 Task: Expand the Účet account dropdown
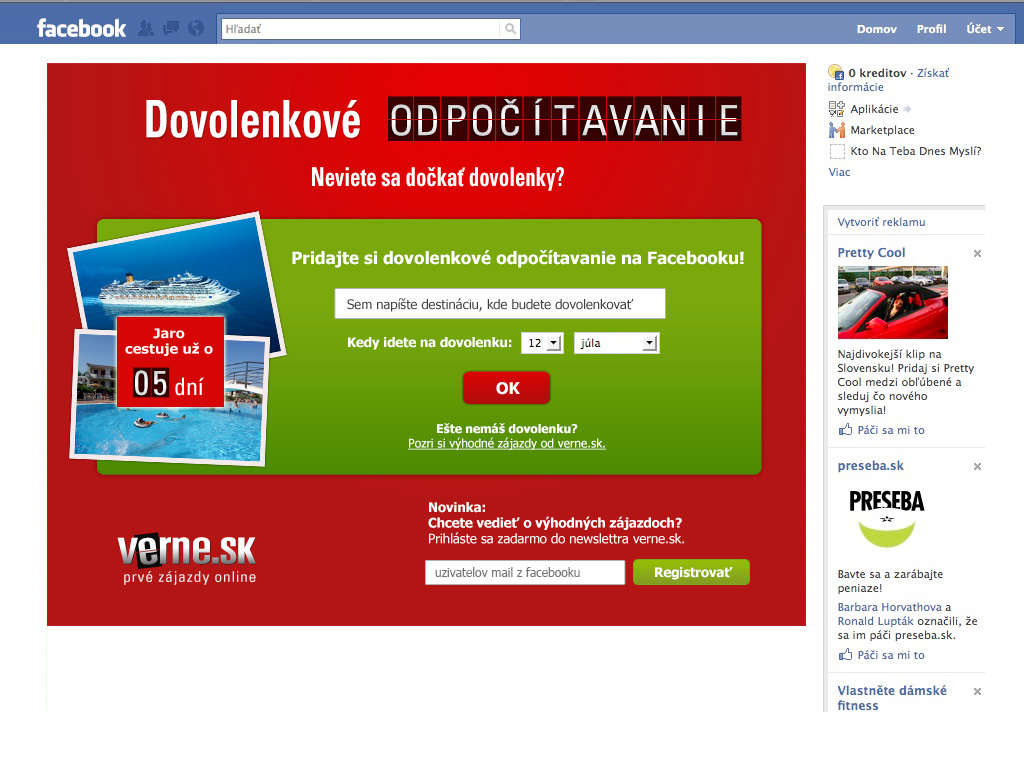(985, 29)
